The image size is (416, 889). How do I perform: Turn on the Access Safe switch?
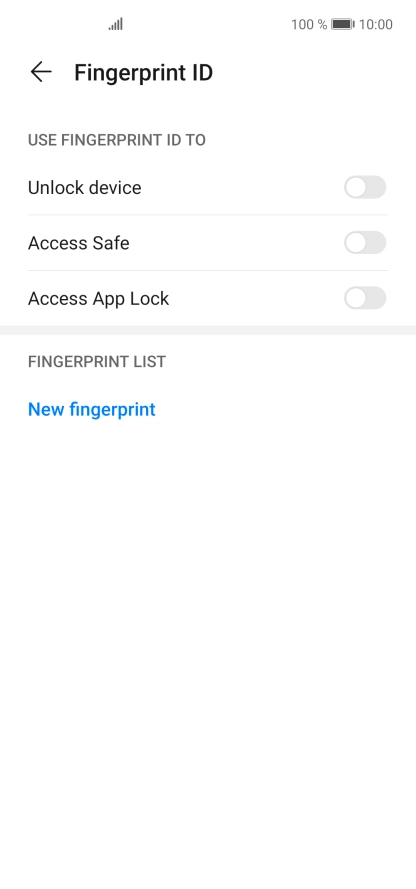365,243
